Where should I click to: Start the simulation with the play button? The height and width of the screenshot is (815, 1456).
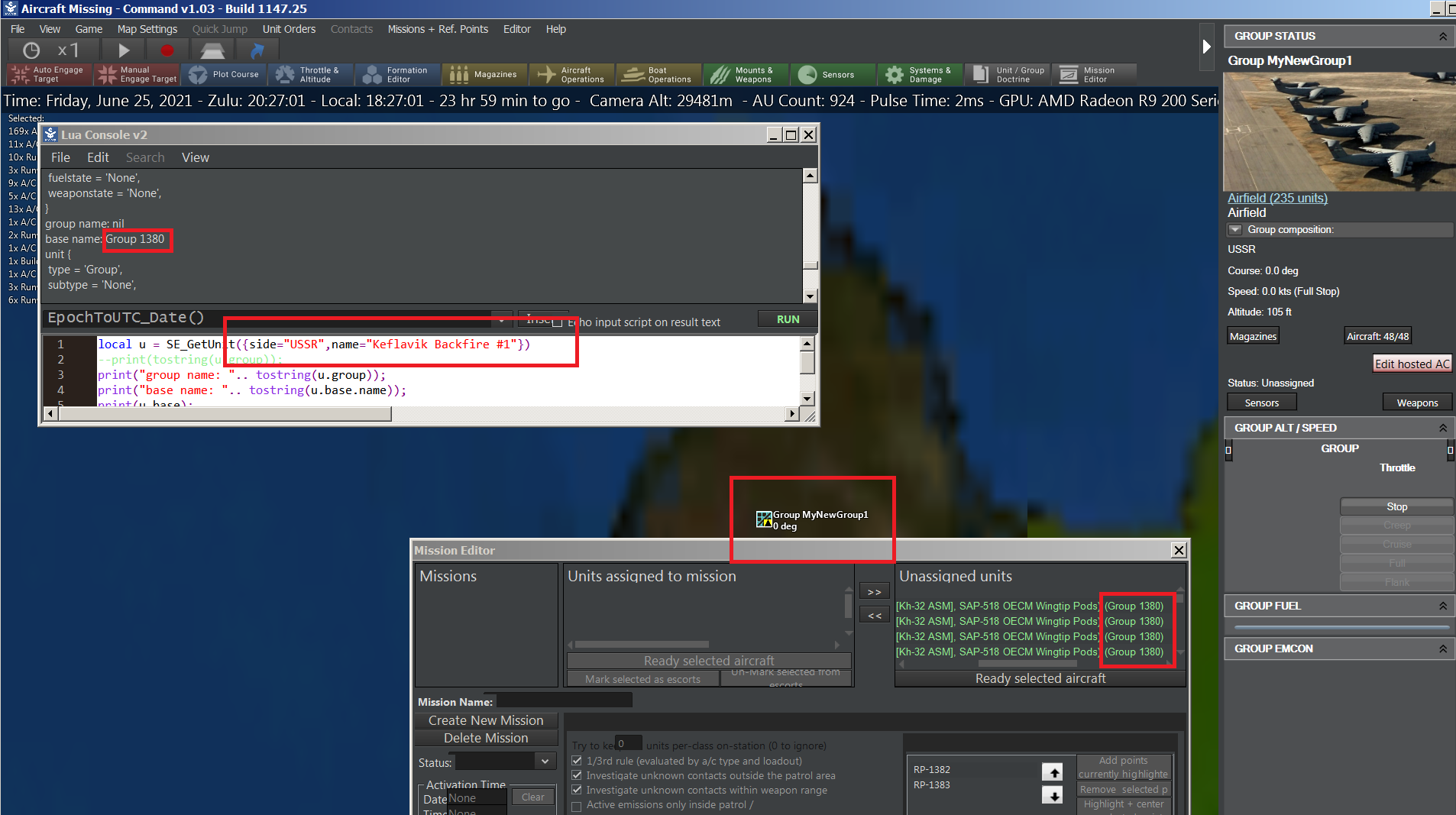pyautogui.click(x=124, y=50)
